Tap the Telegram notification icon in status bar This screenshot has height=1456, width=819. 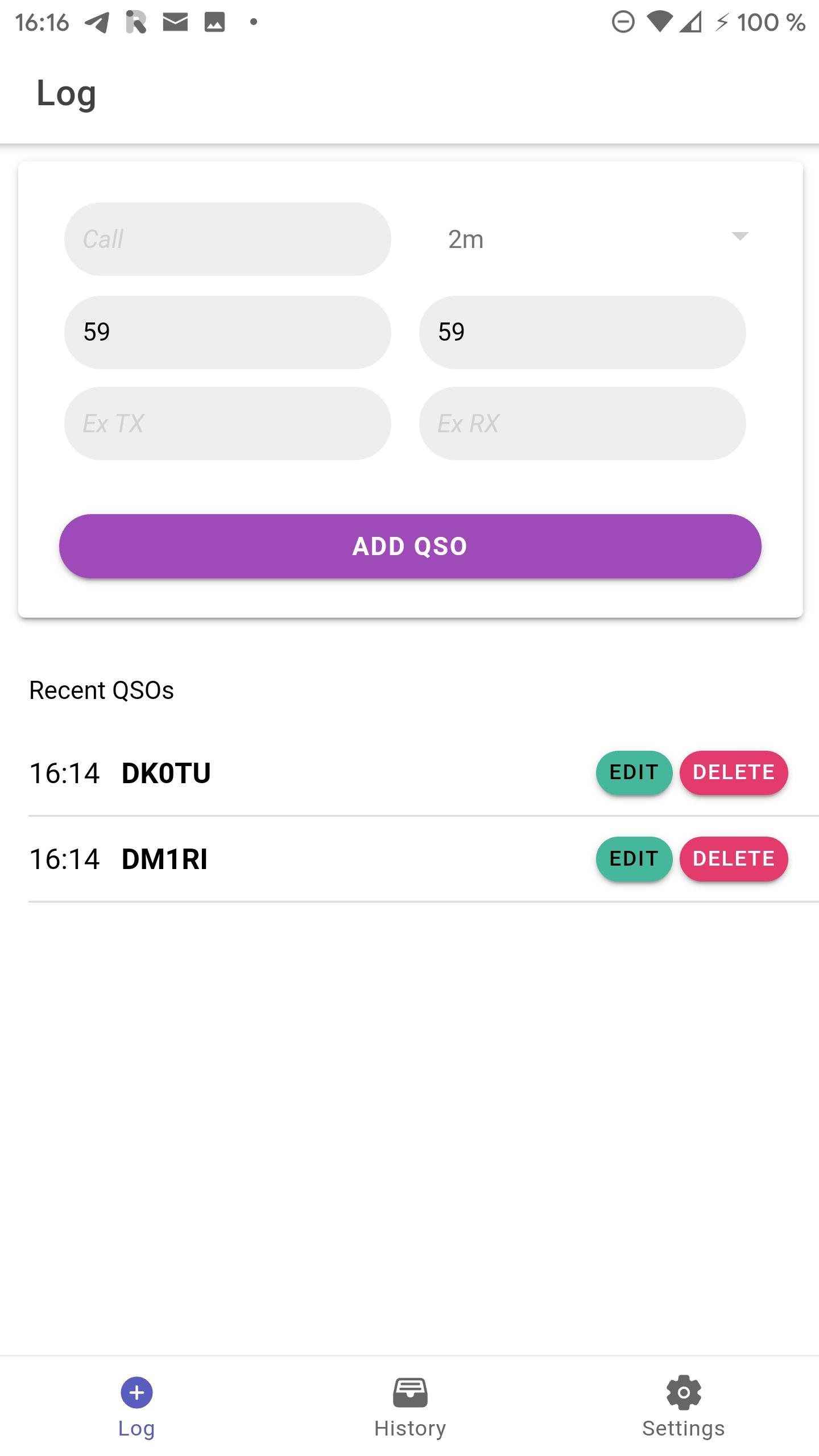[97, 23]
